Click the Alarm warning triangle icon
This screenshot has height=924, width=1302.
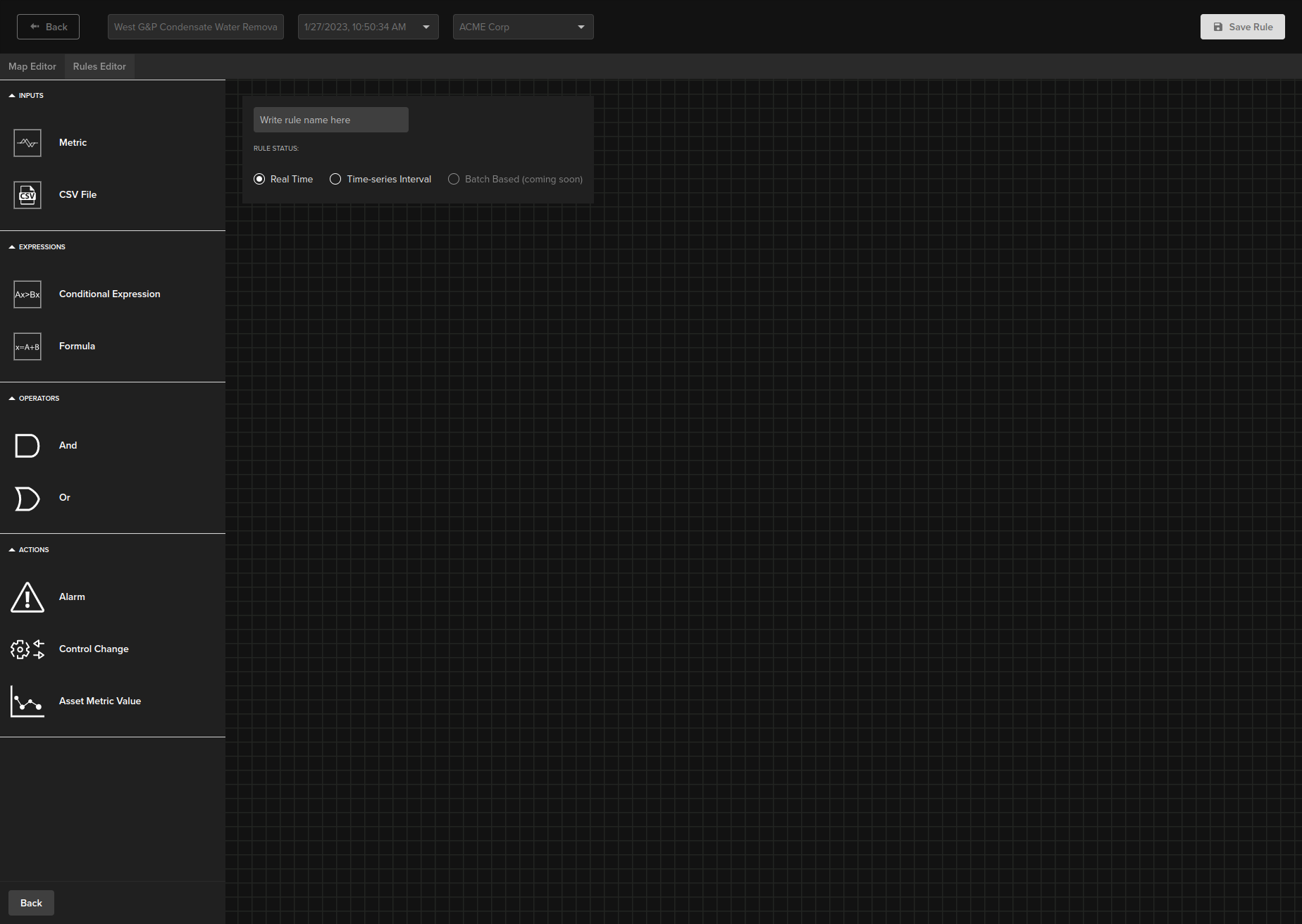(27, 597)
